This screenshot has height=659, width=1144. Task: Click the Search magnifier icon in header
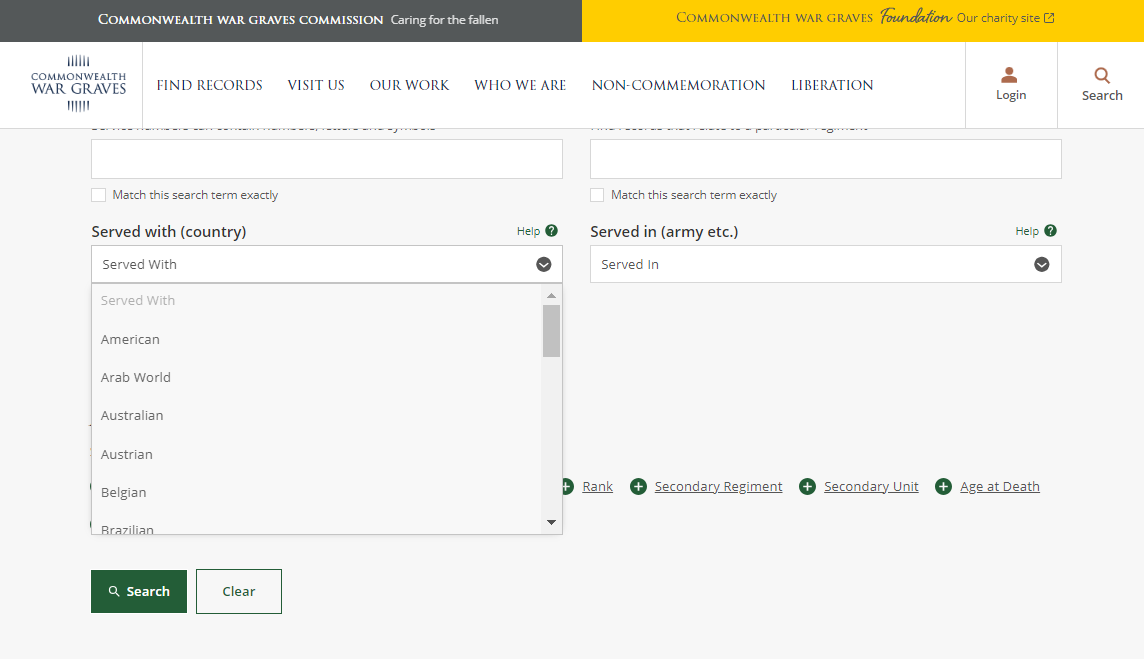click(x=1101, y=76)
